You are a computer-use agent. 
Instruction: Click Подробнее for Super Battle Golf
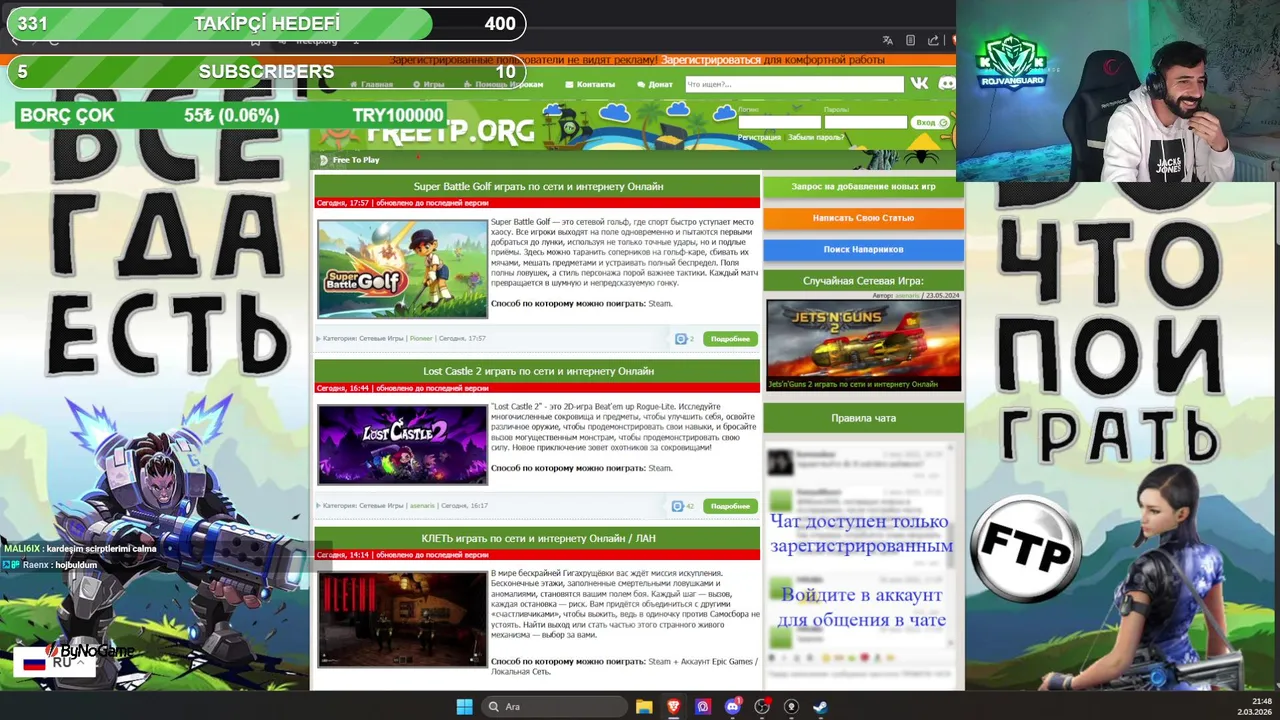click(730, 339)
